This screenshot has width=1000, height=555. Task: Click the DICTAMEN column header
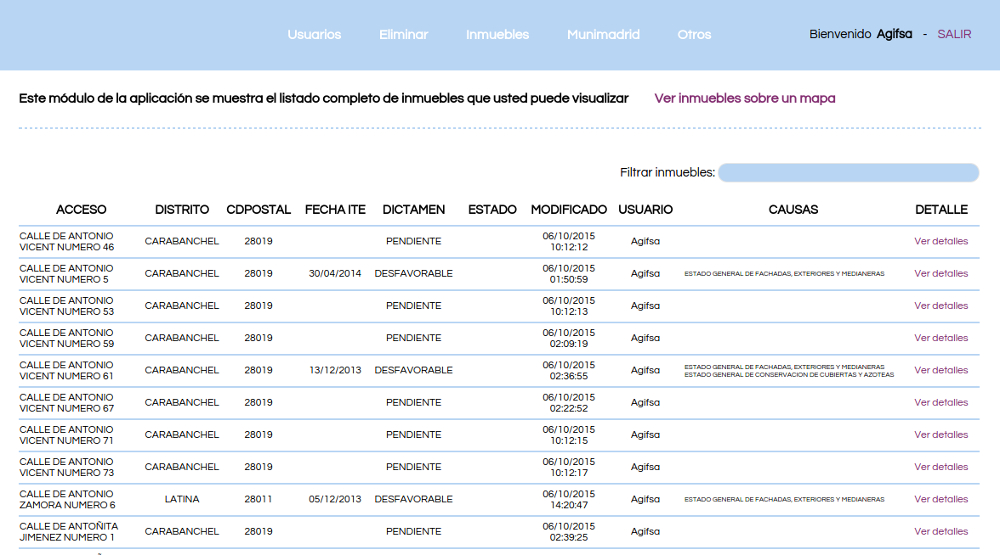tap(413, 210)
